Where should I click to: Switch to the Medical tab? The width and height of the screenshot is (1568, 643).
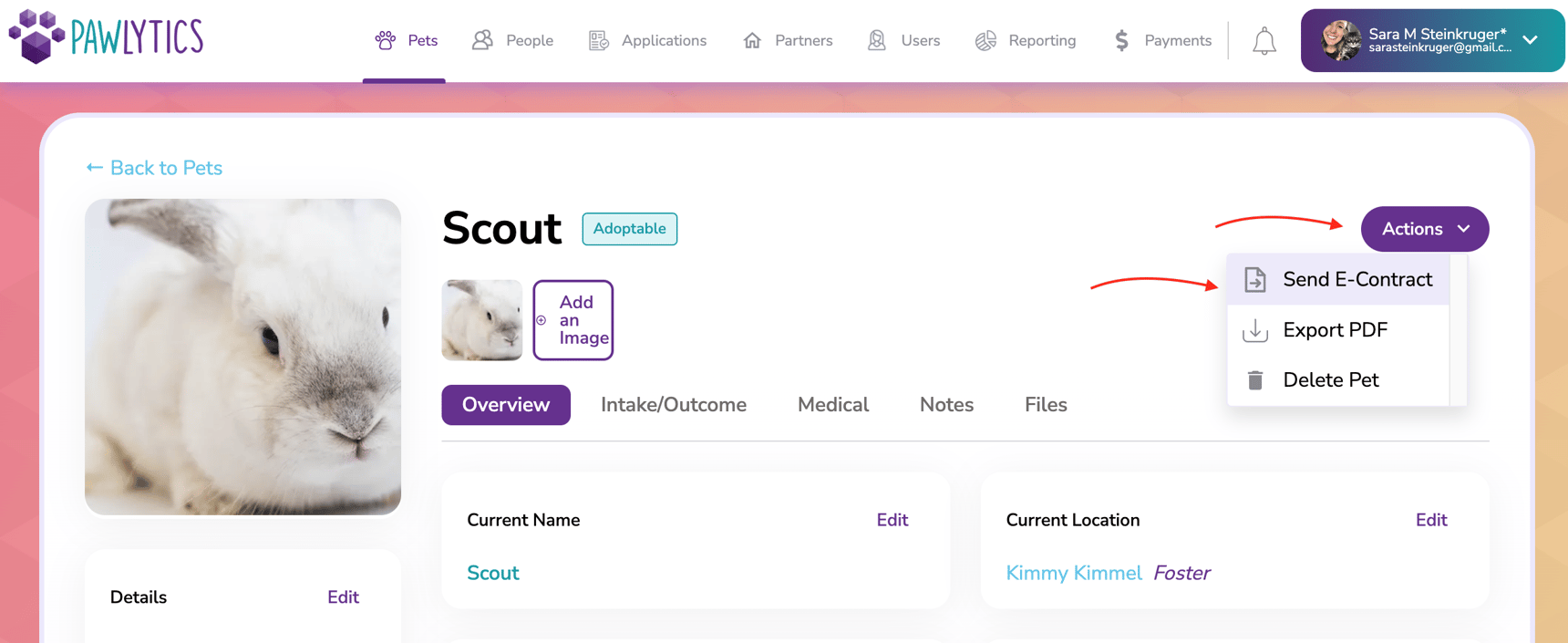click(x=832, y=404)
